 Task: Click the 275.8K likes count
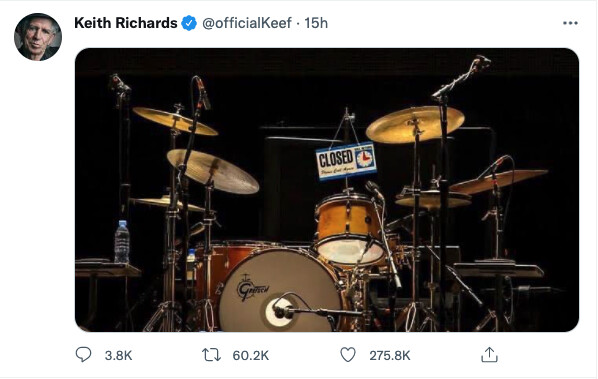click(x=389, y=355)
